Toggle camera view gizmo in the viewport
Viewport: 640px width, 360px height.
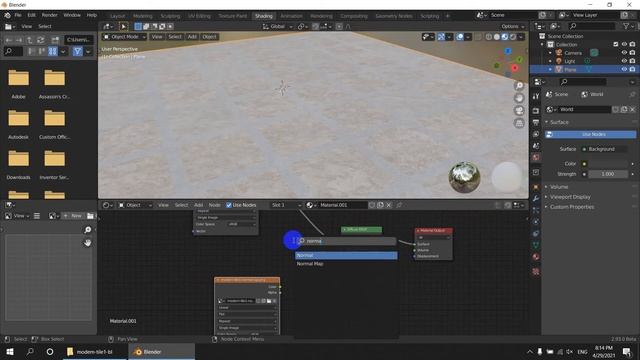point(519,110)
